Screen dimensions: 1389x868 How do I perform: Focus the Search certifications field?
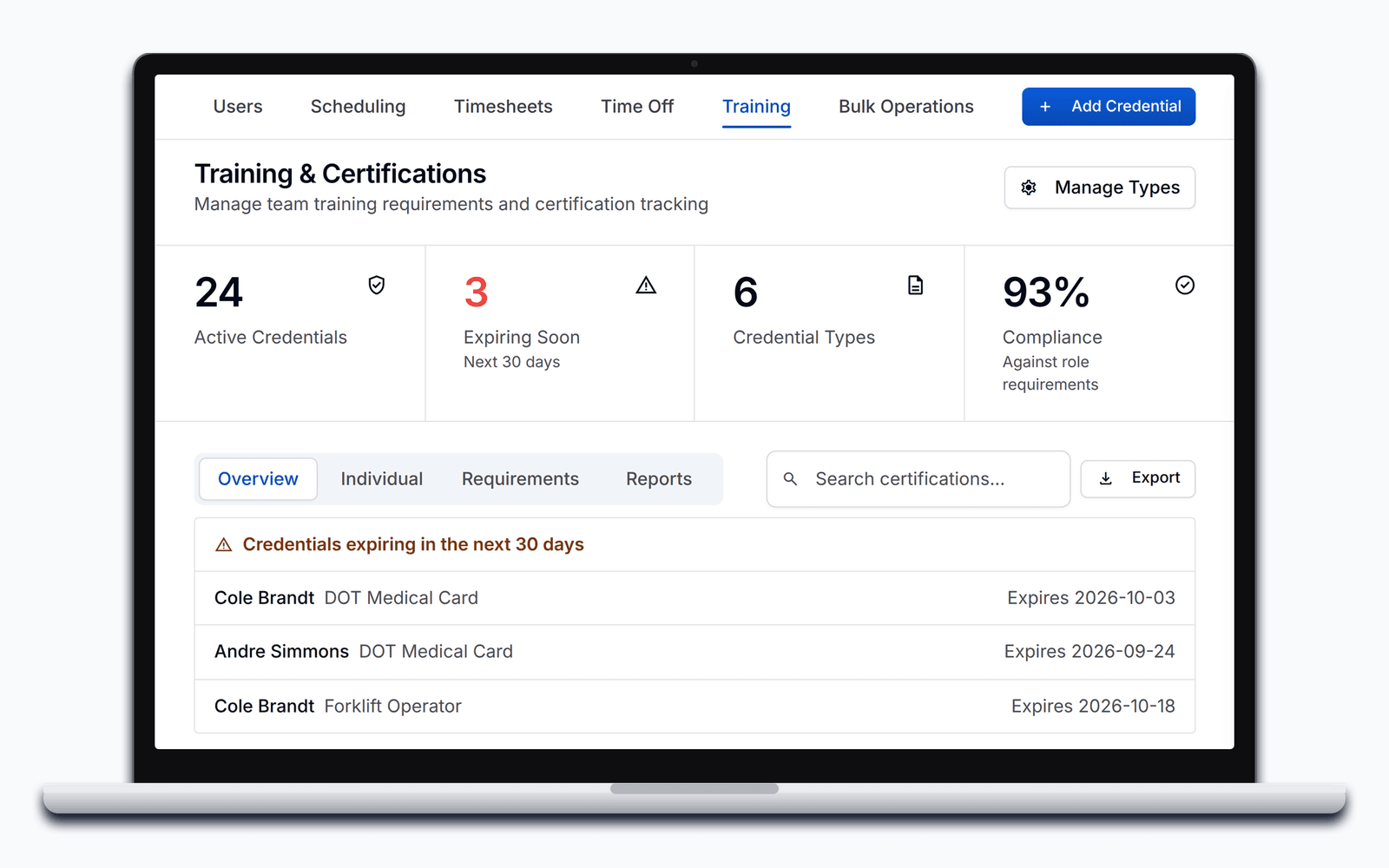[x=918, y=479]
